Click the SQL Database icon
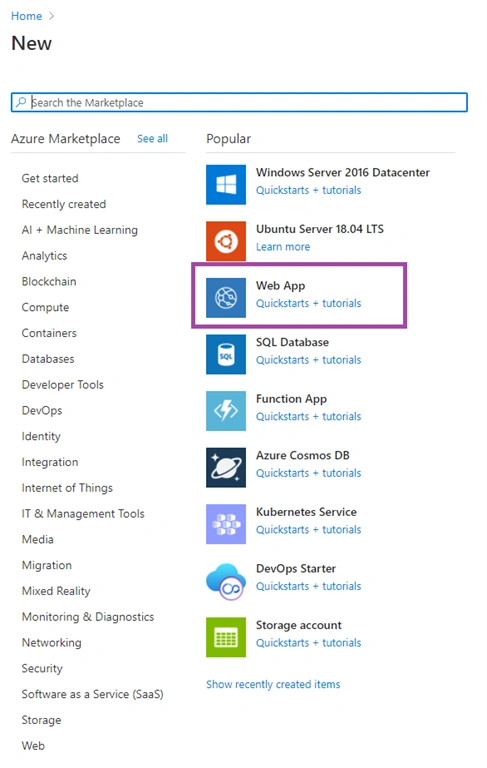 [x=226, y=354]
